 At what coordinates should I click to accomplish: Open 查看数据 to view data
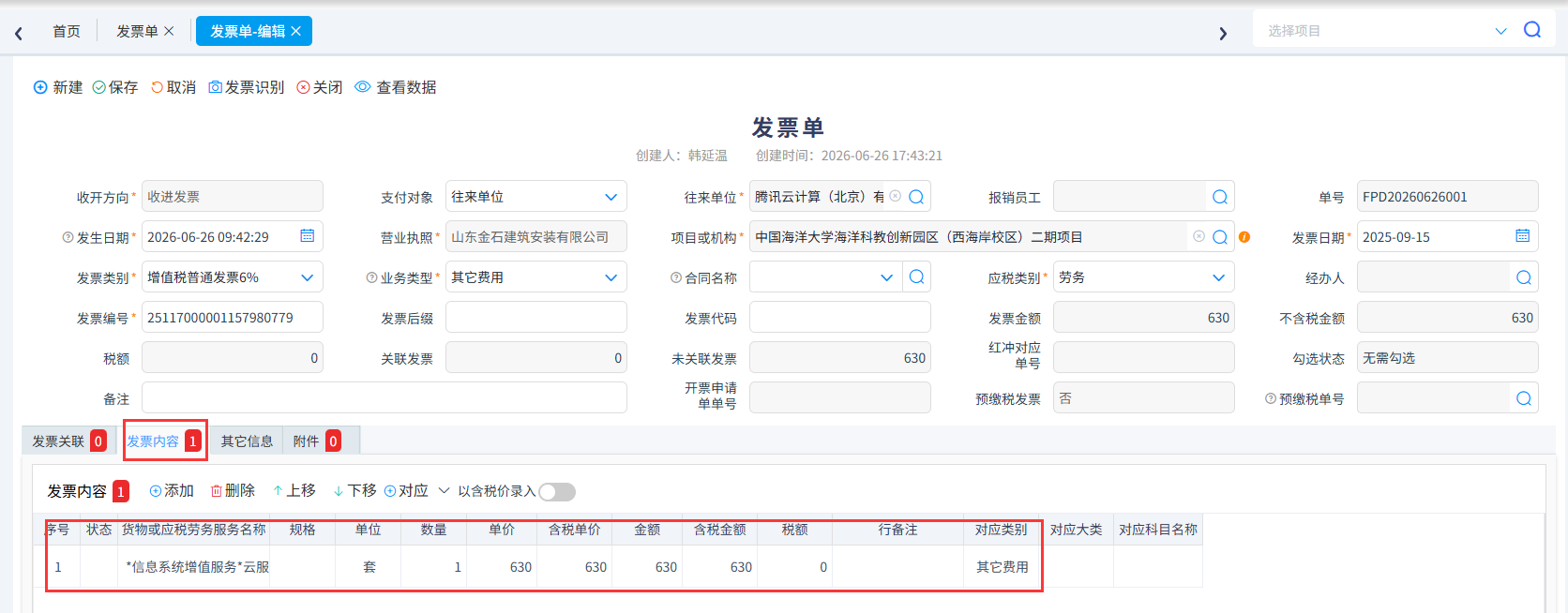[396, 87]
